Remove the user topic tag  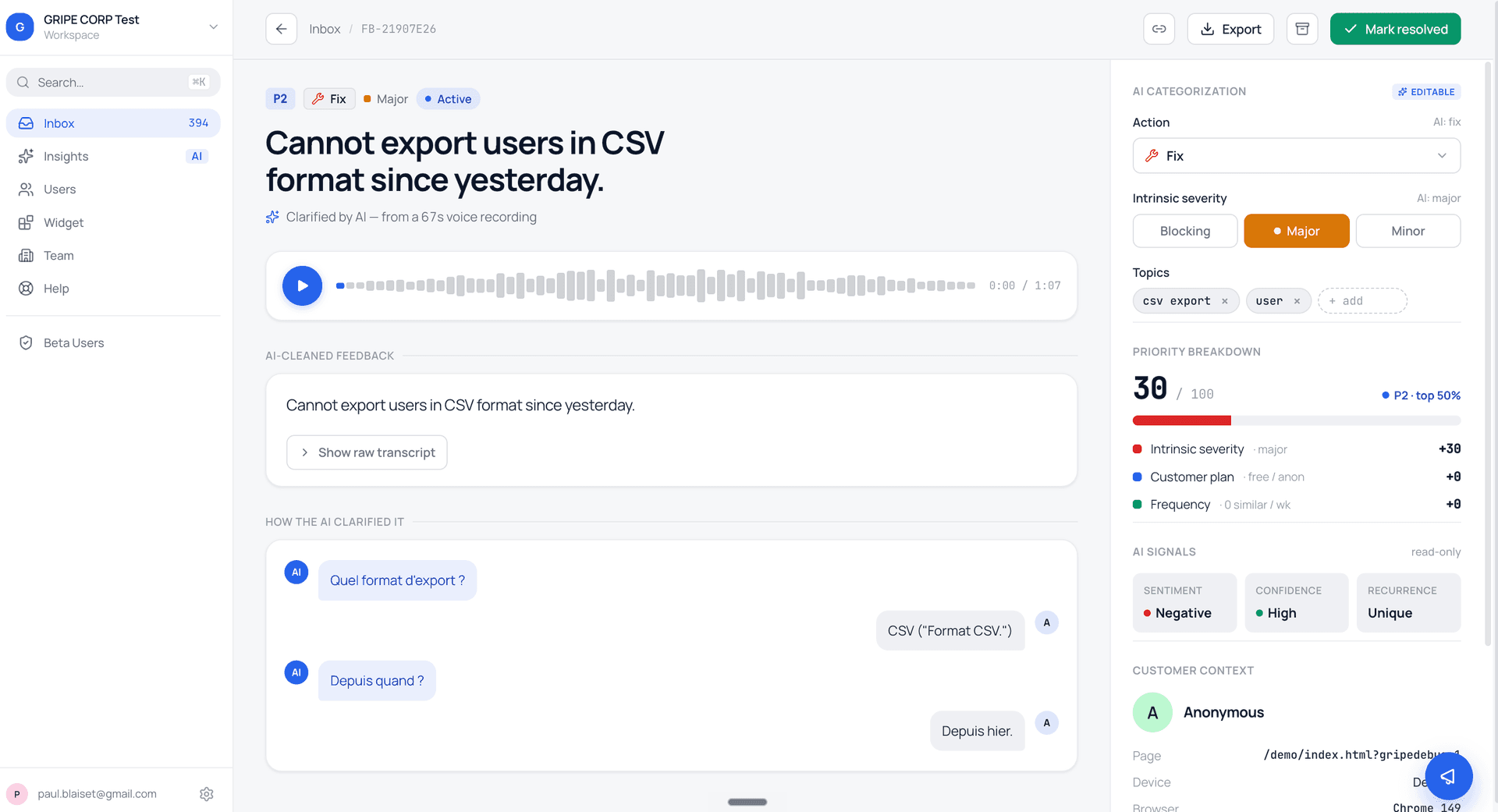(x=1297, y=301)
